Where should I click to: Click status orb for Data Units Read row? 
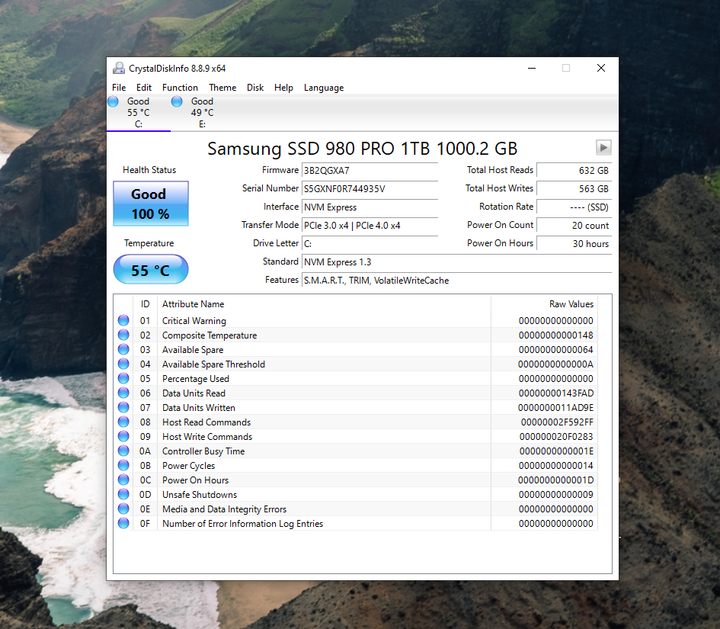click(124, 393)
